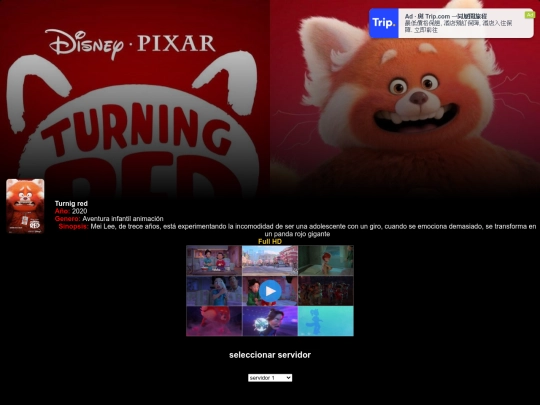Image resolution: width=540 pixels, height=405 pixels.
Task: Open the servidor 1 dropdown
Action: pyautogui.click(x=270, y=378)
